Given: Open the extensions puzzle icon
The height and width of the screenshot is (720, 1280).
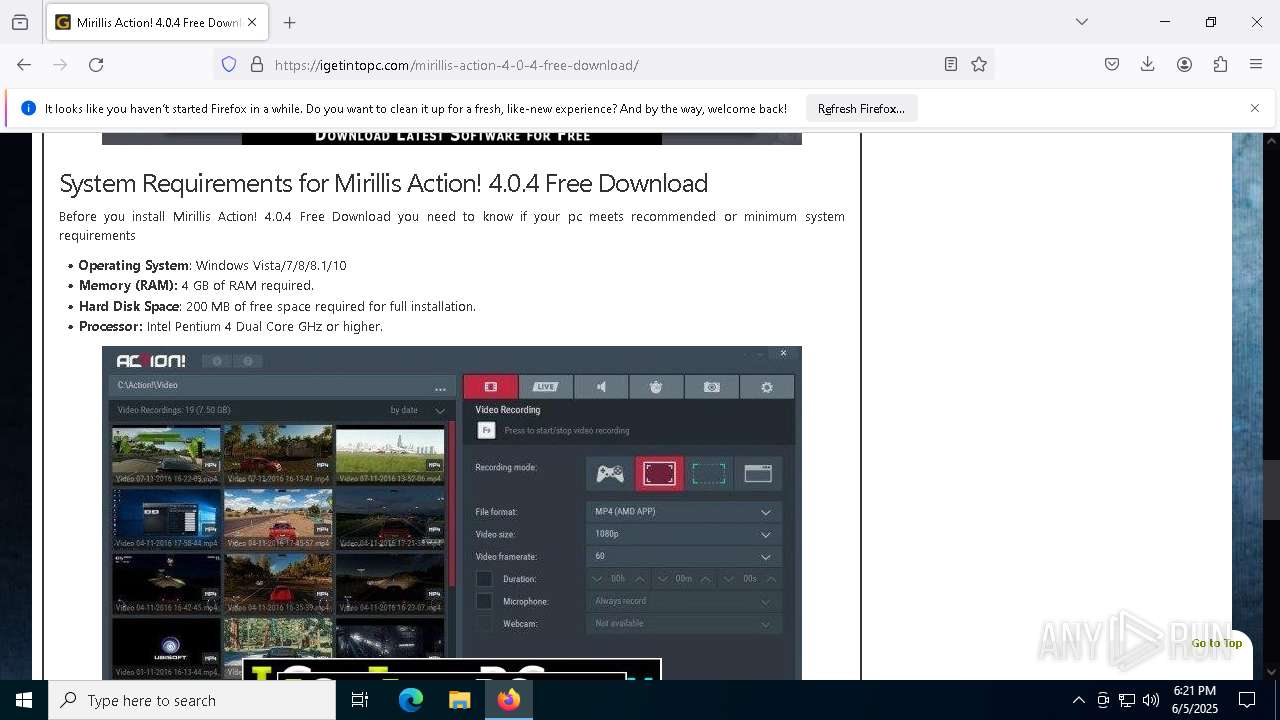Looking at the screenshot, I should pos(1220,64).
